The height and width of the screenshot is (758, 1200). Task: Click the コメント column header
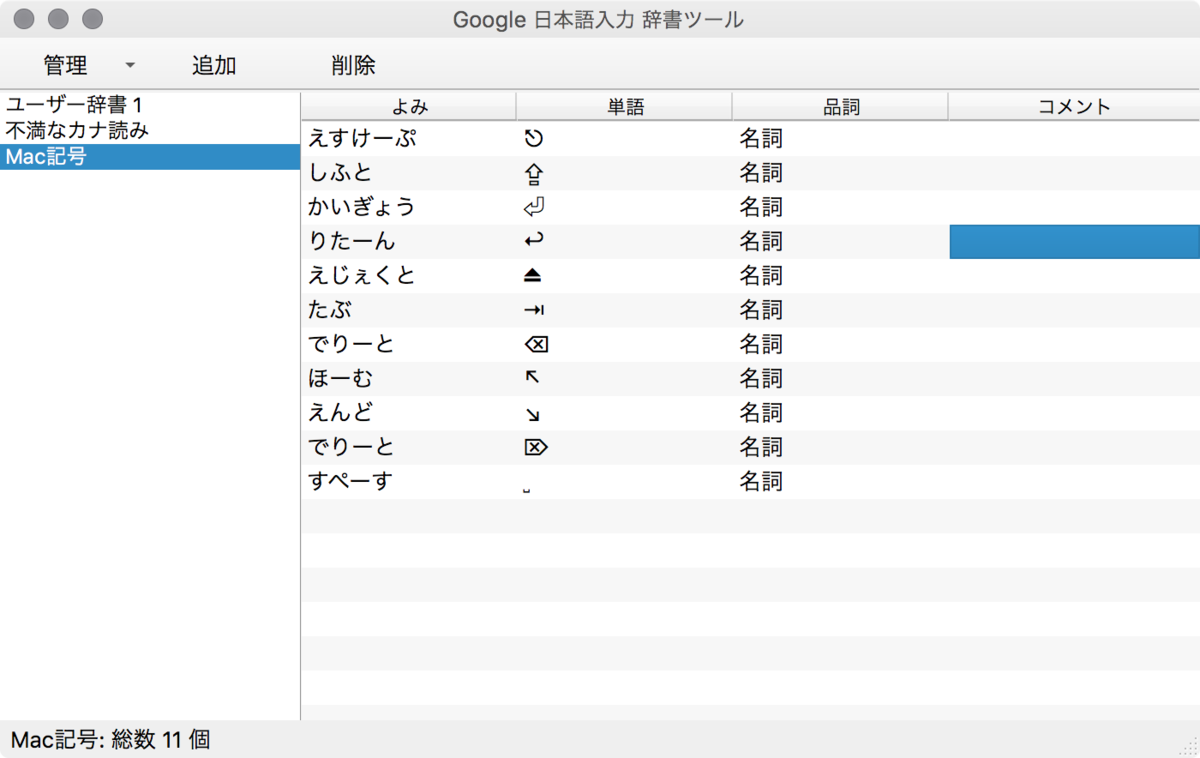click(1074, 106)
